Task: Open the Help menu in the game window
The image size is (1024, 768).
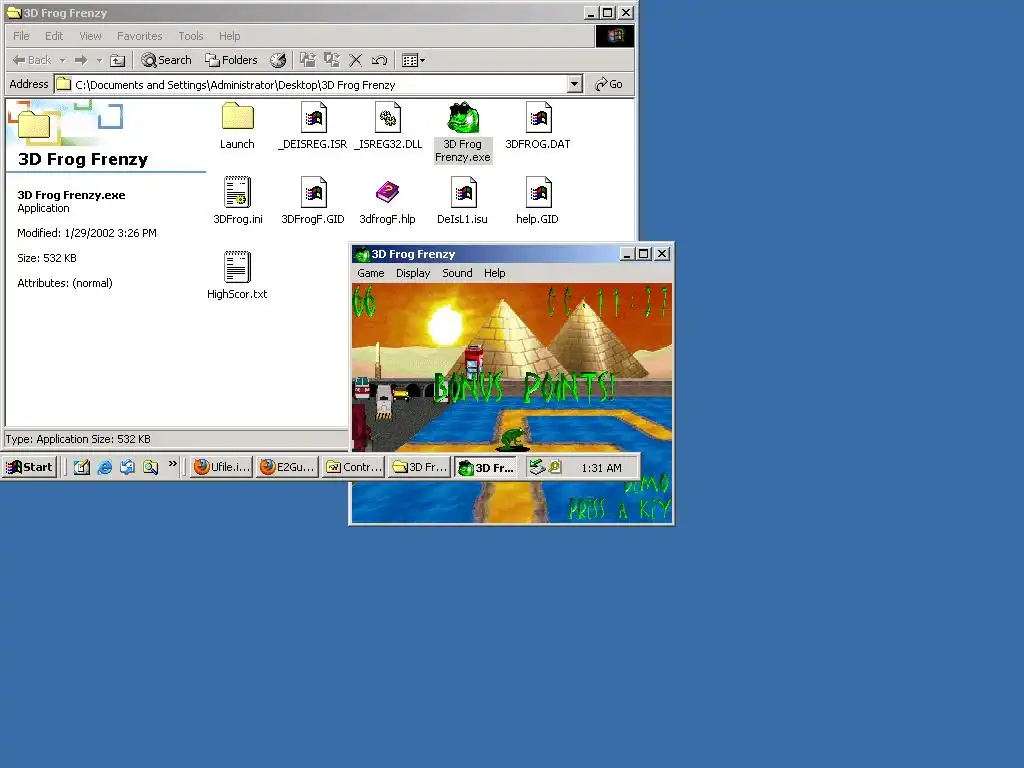Action: pos(494,273)
